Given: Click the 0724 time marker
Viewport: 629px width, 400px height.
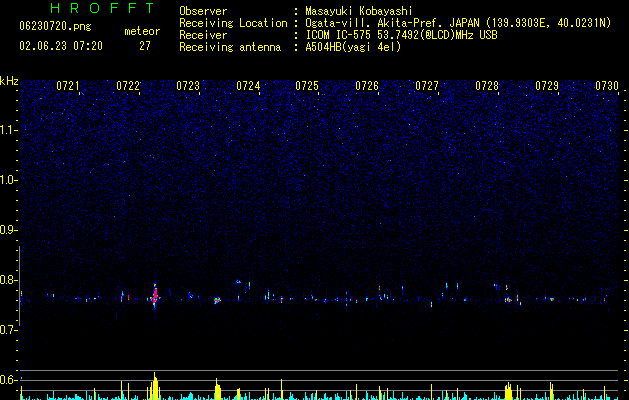Looking at the screenshot, I should (248, 86).
